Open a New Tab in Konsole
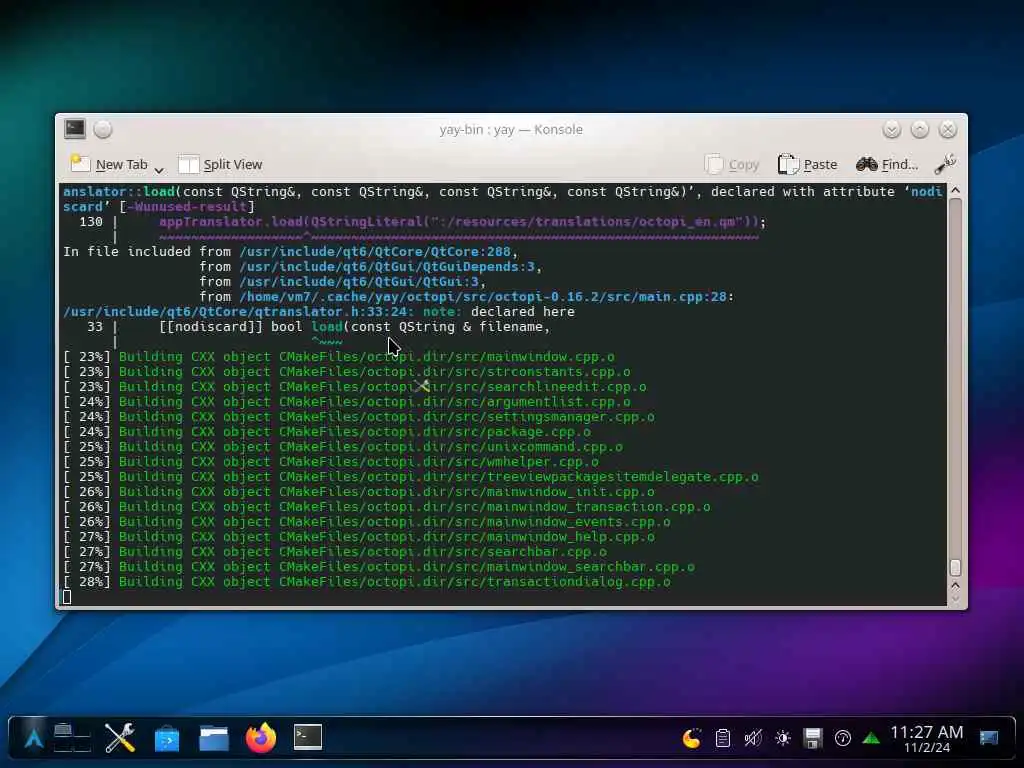This screenshot has height=768, width=1024. (x=109, y=165)
